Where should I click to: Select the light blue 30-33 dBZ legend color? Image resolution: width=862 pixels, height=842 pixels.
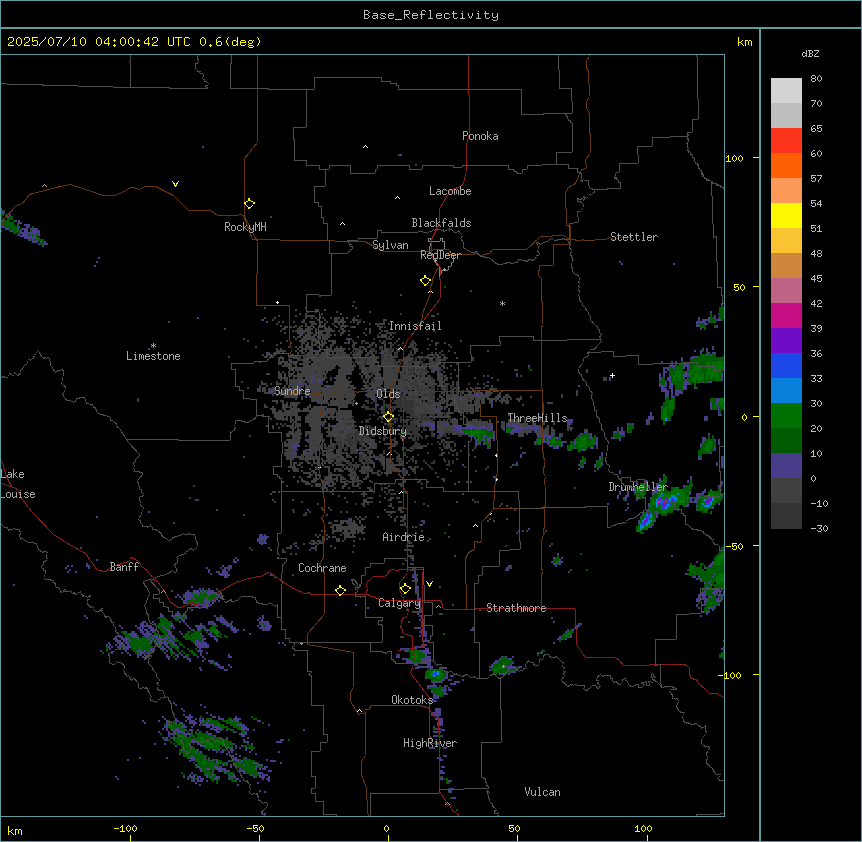(x=786, y=391)
